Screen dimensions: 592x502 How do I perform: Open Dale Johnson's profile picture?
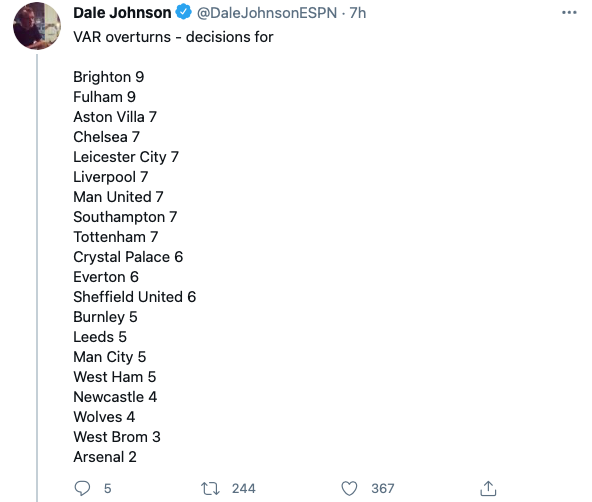click(x=37, y=26)
